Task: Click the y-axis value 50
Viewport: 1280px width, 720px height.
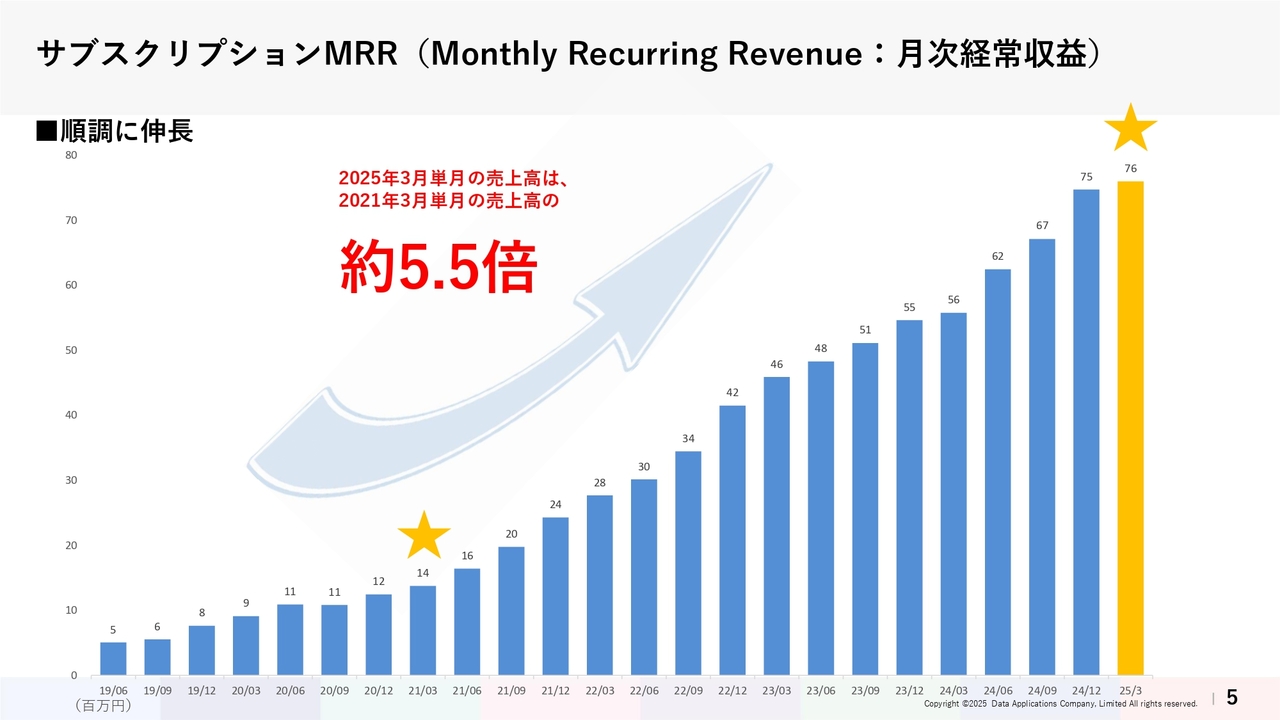Action: click(70, 350)
